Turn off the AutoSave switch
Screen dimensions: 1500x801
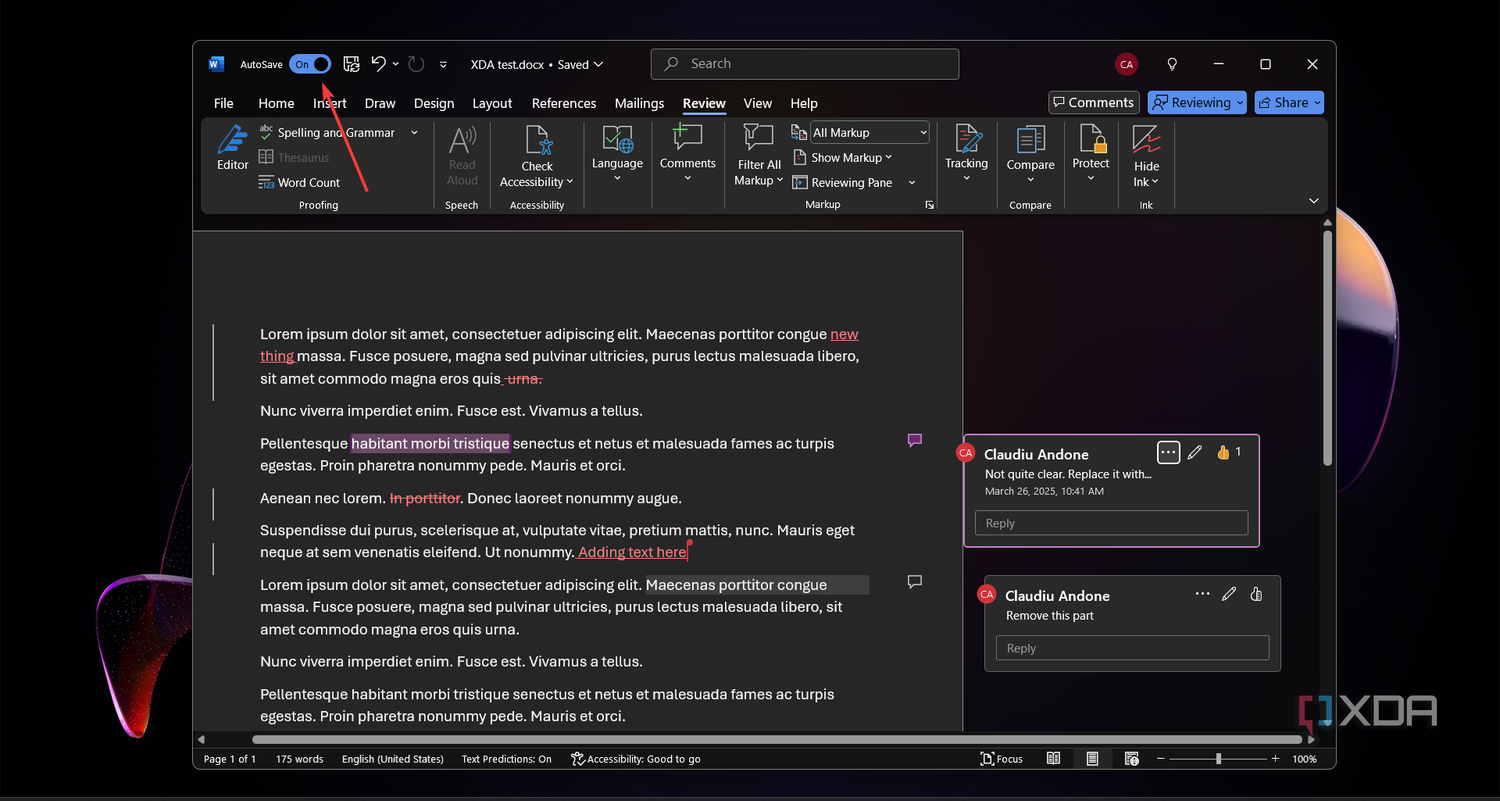(x=310, y=64)
